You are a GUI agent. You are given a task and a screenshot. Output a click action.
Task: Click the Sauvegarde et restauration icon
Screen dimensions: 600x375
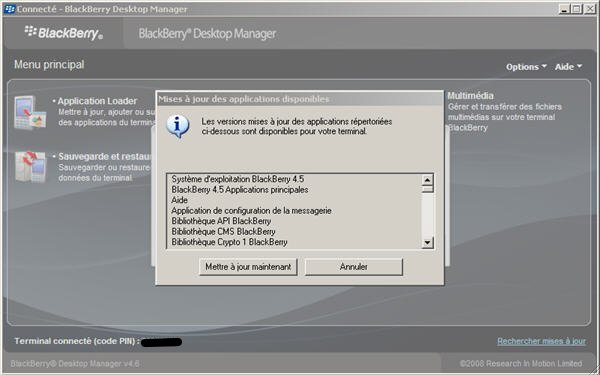[x=31, y=166]
